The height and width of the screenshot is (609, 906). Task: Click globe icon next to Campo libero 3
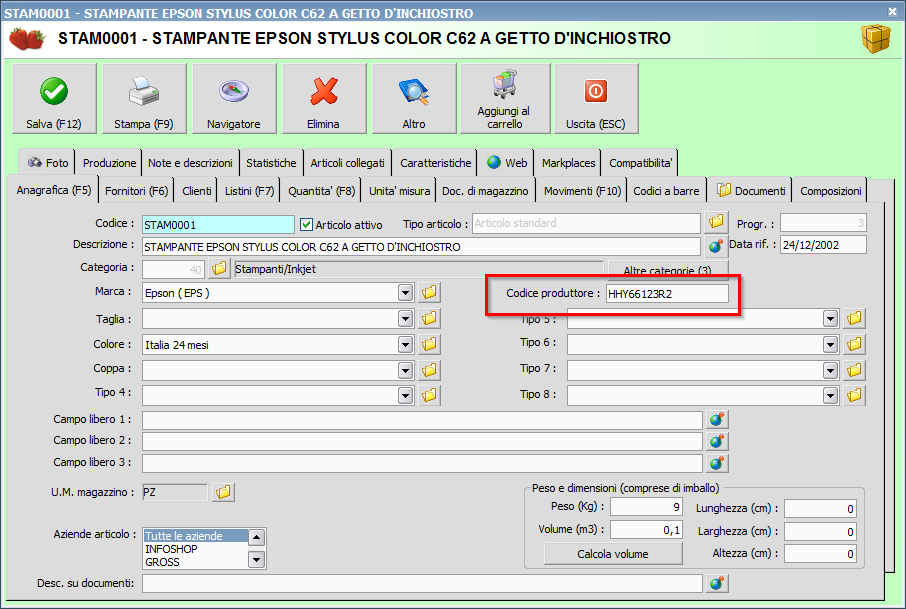coord(717,463)
